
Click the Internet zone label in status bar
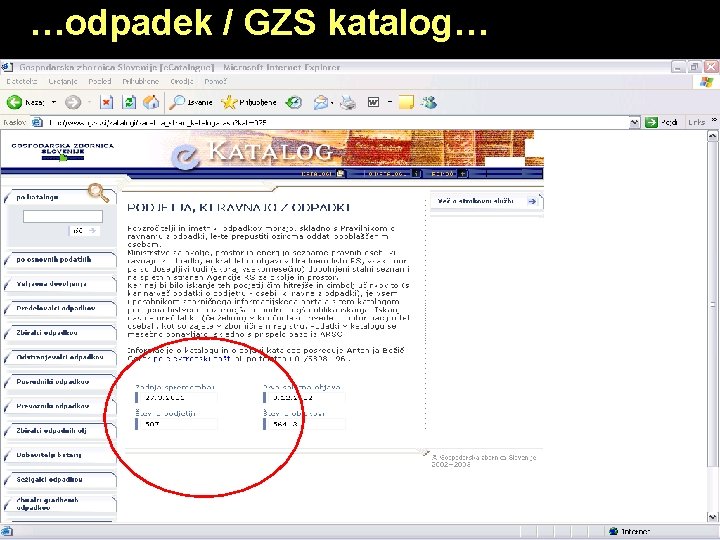pyautogui.click(x=636, y=531)
